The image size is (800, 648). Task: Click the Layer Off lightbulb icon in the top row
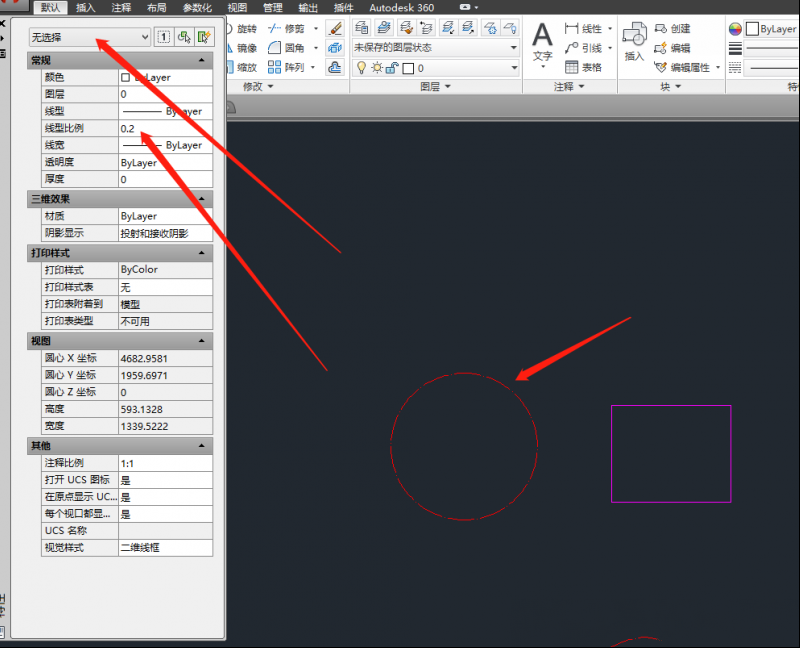click(x=510, y=27)
